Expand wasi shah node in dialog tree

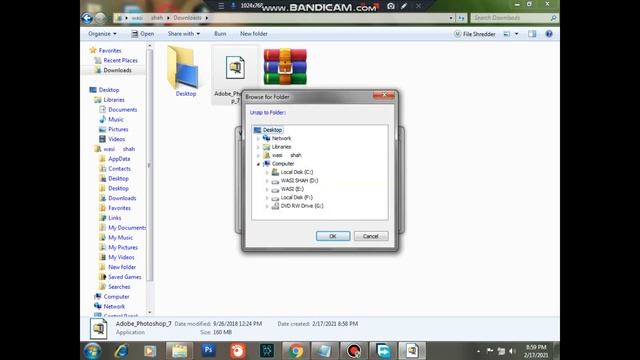(258, 156)
